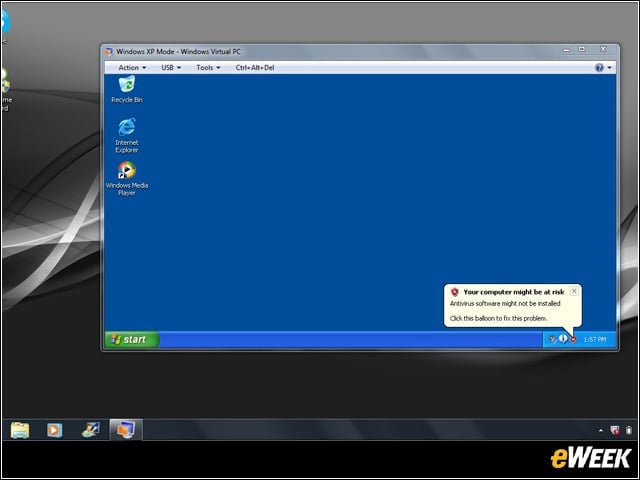Send Ctrl+Alt+Del to the virtual machine

[x=255, y=68]
